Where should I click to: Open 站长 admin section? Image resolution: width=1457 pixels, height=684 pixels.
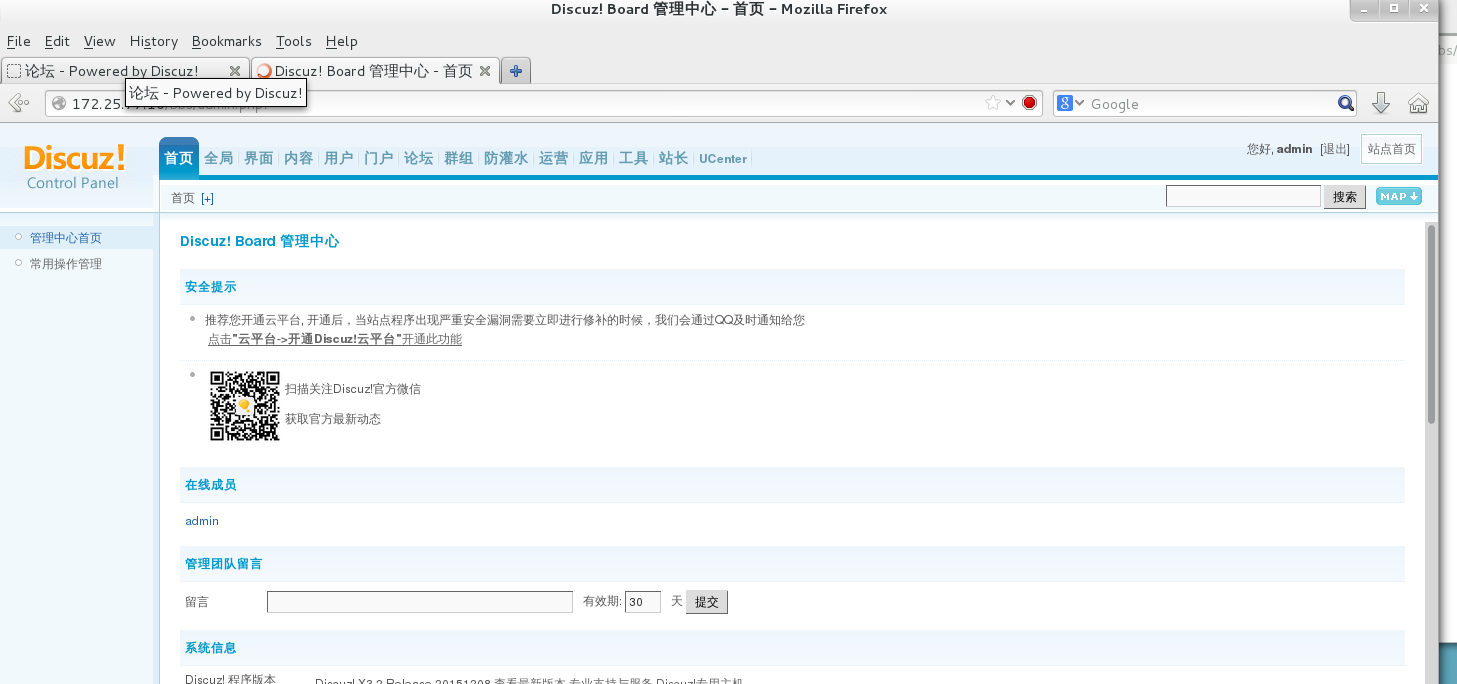(x=674, y=158)
